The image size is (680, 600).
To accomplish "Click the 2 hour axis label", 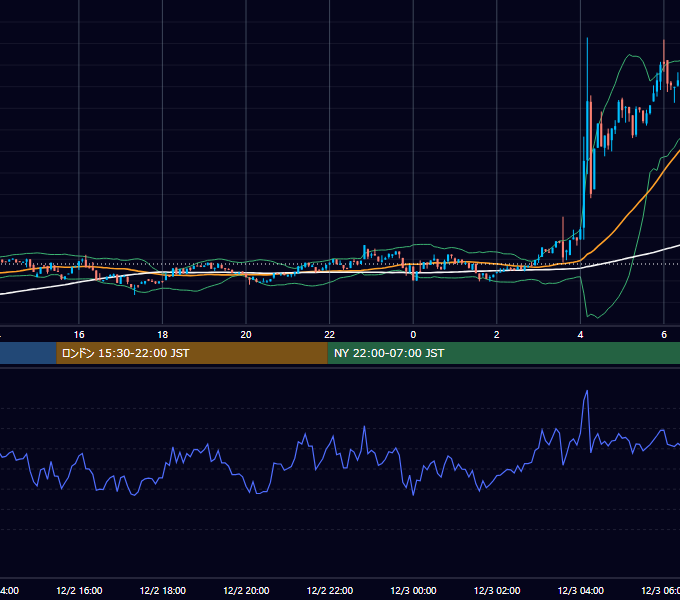I will [497, 335].
